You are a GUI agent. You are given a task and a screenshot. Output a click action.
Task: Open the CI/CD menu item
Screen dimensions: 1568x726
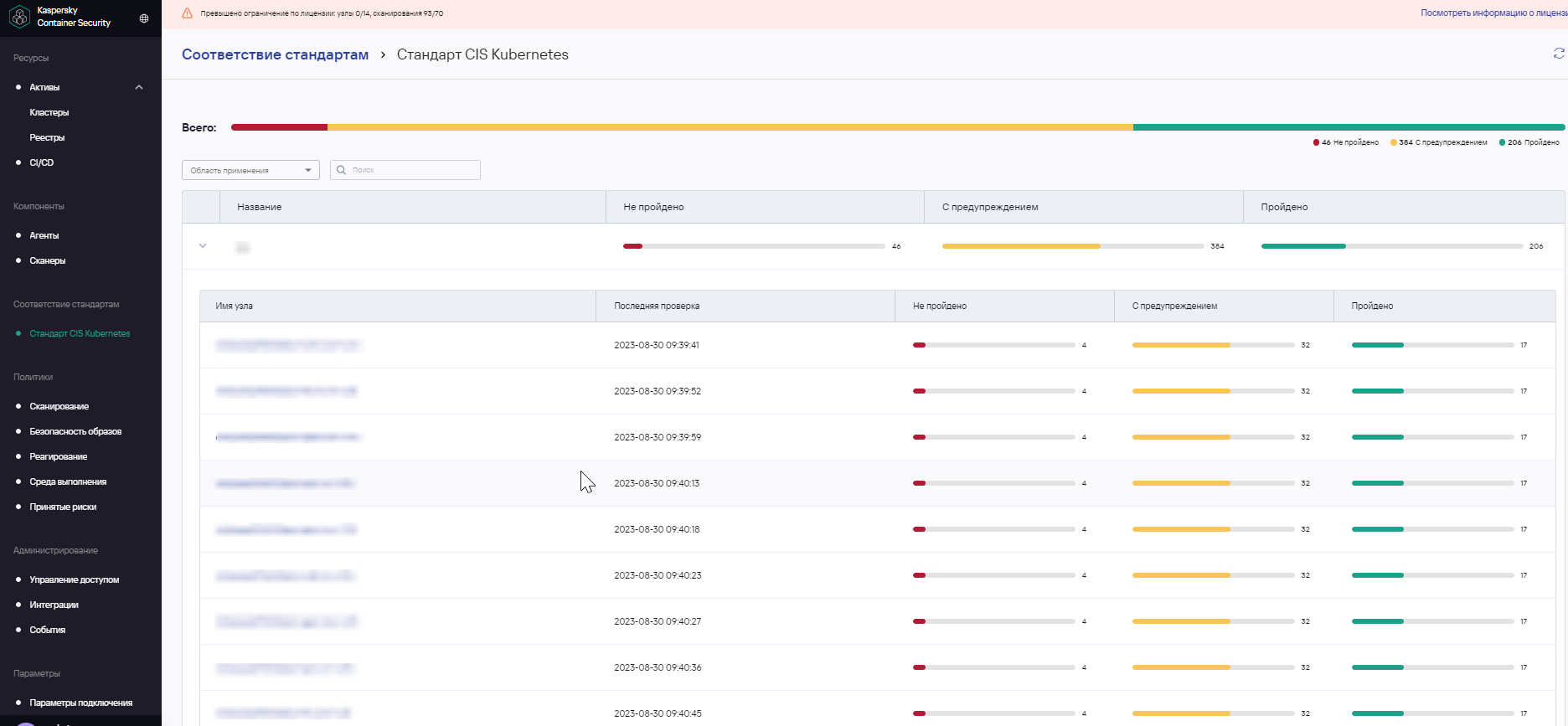tap(42, 162)
